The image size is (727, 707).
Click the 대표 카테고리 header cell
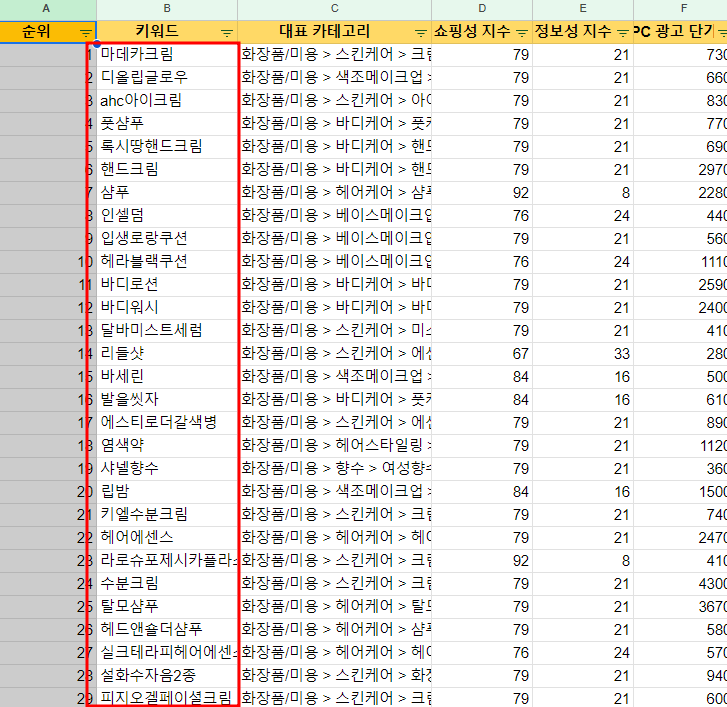[334, 32]
